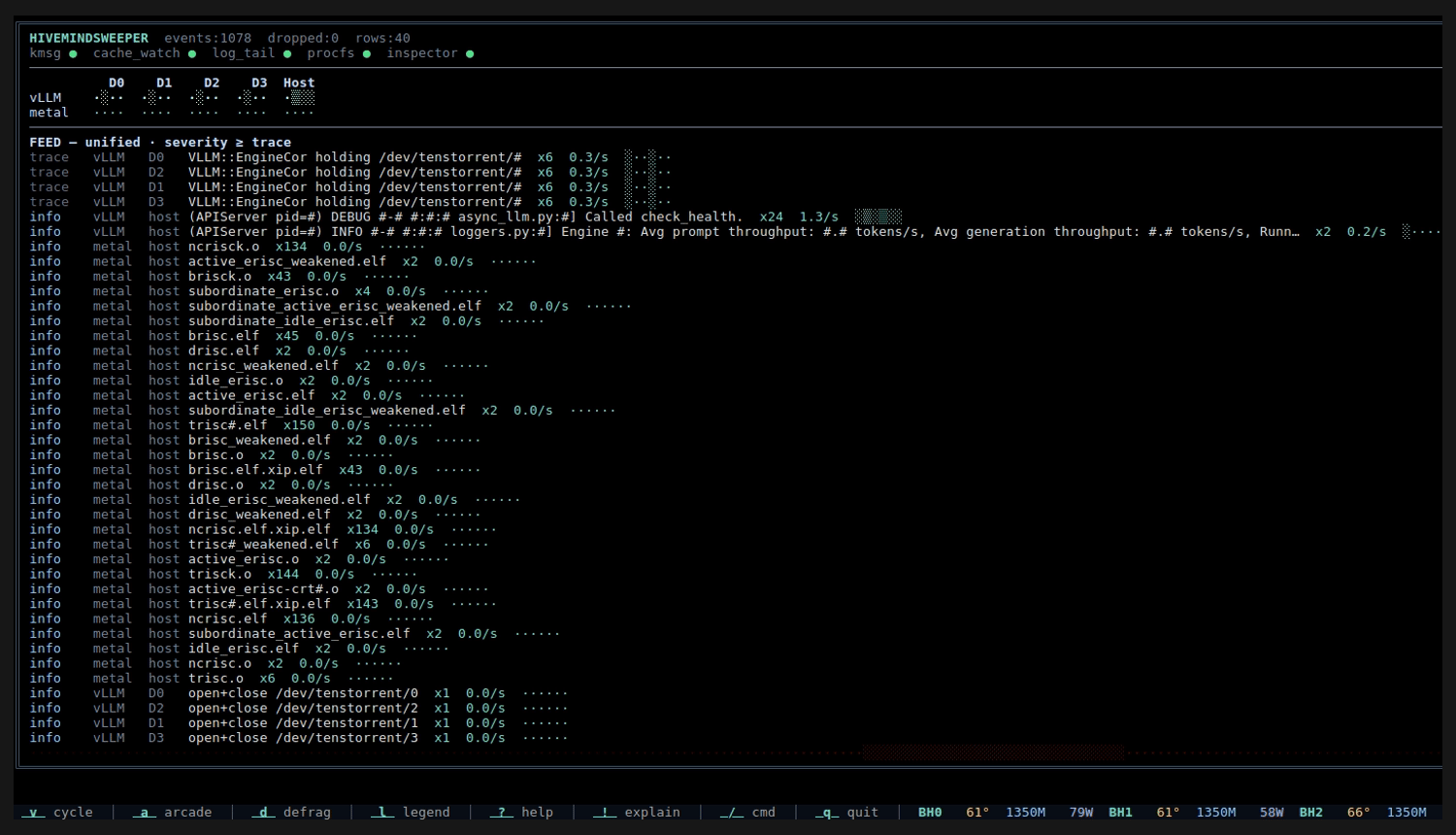This screenshot has width=1456, height=835.
Task: Select the 'trisck.o x144' row
Action: 223,574
